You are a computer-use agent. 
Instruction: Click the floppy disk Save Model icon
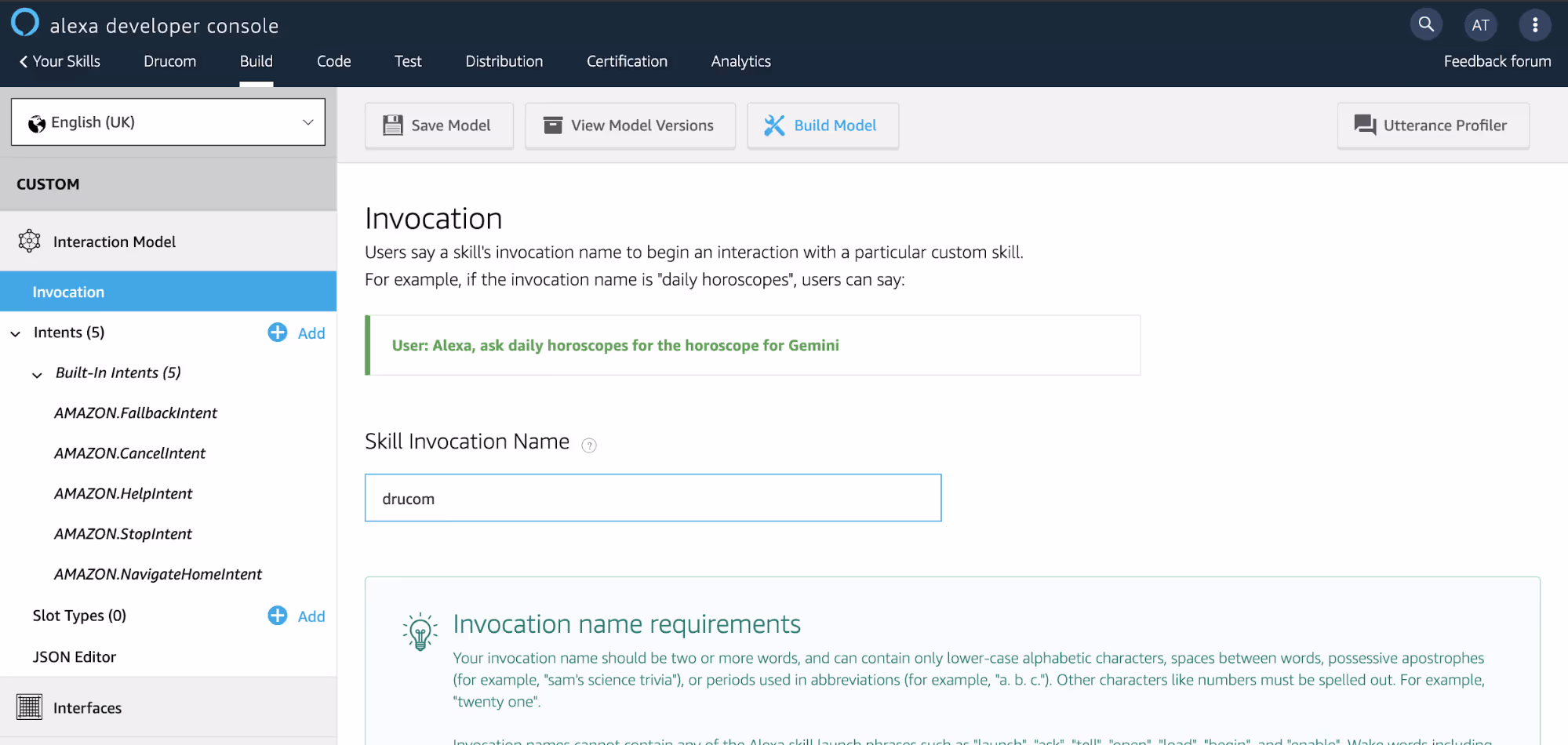(393, 125)
